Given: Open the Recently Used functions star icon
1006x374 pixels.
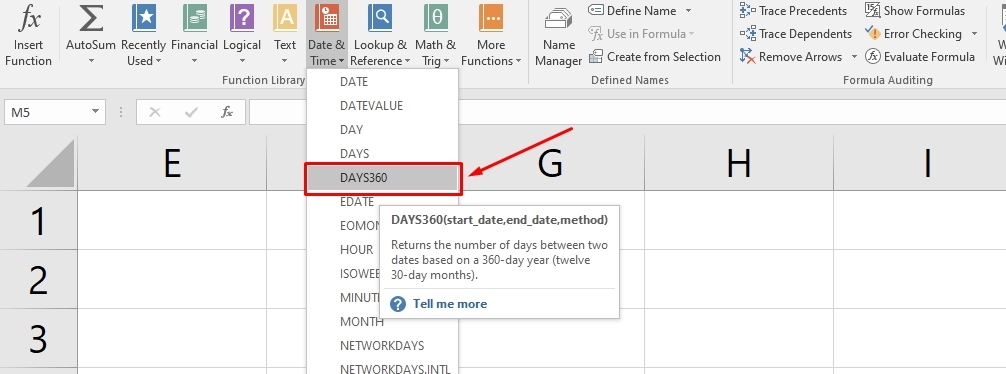Looking at the screenshot, I should tap(144, 19).
